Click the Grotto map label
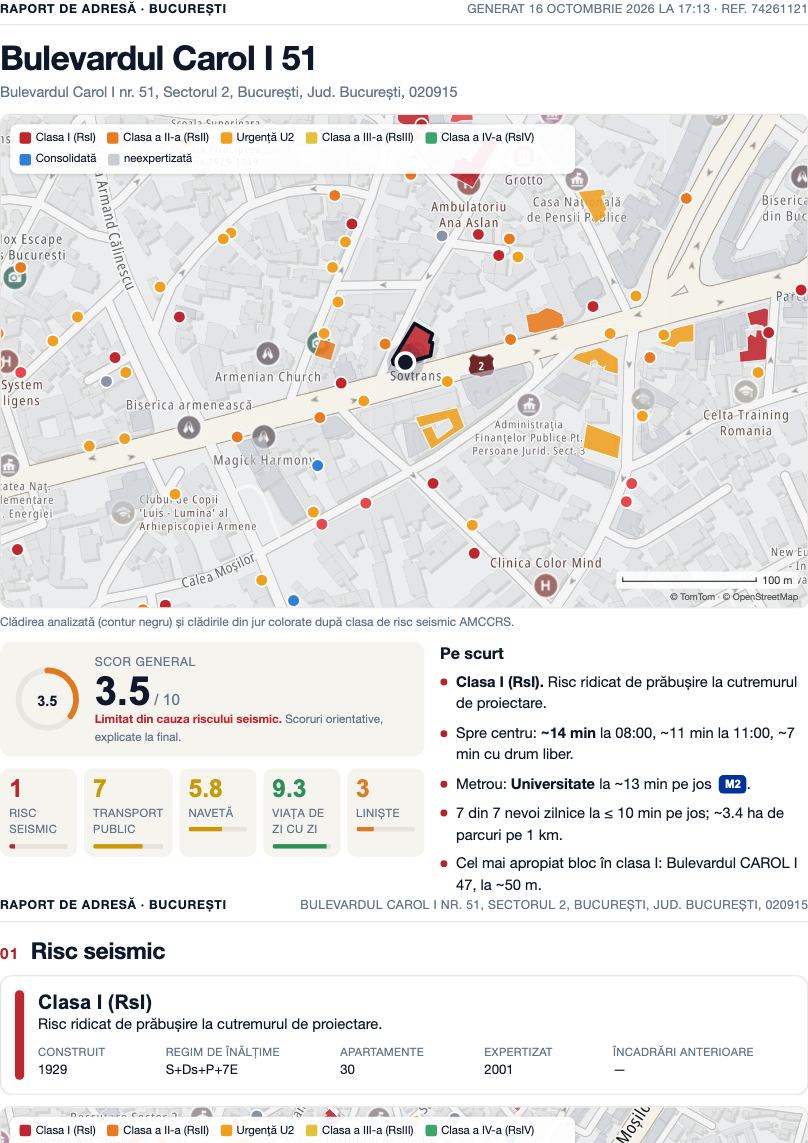This screenshot has height=1143, width=808. pyautogui.click(x=524, y=180)
